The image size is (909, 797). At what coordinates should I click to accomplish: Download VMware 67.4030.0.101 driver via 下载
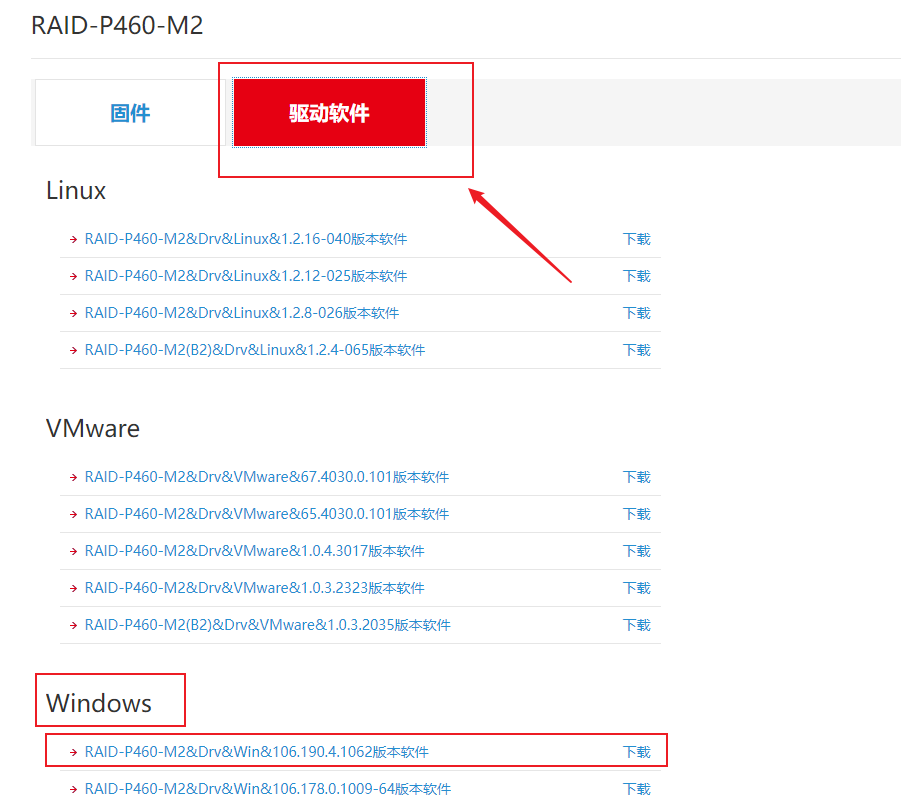point(637,477)
